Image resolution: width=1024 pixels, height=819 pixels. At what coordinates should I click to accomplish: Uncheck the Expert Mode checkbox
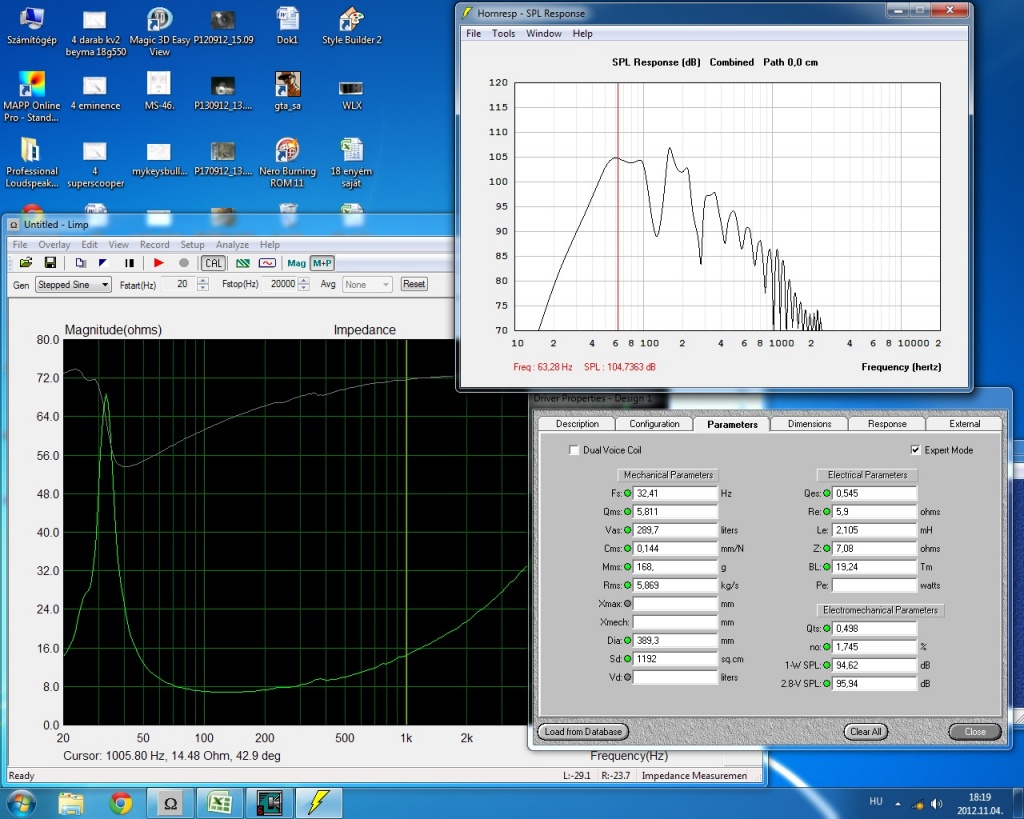pyautogui.click(x=916, y=450)
